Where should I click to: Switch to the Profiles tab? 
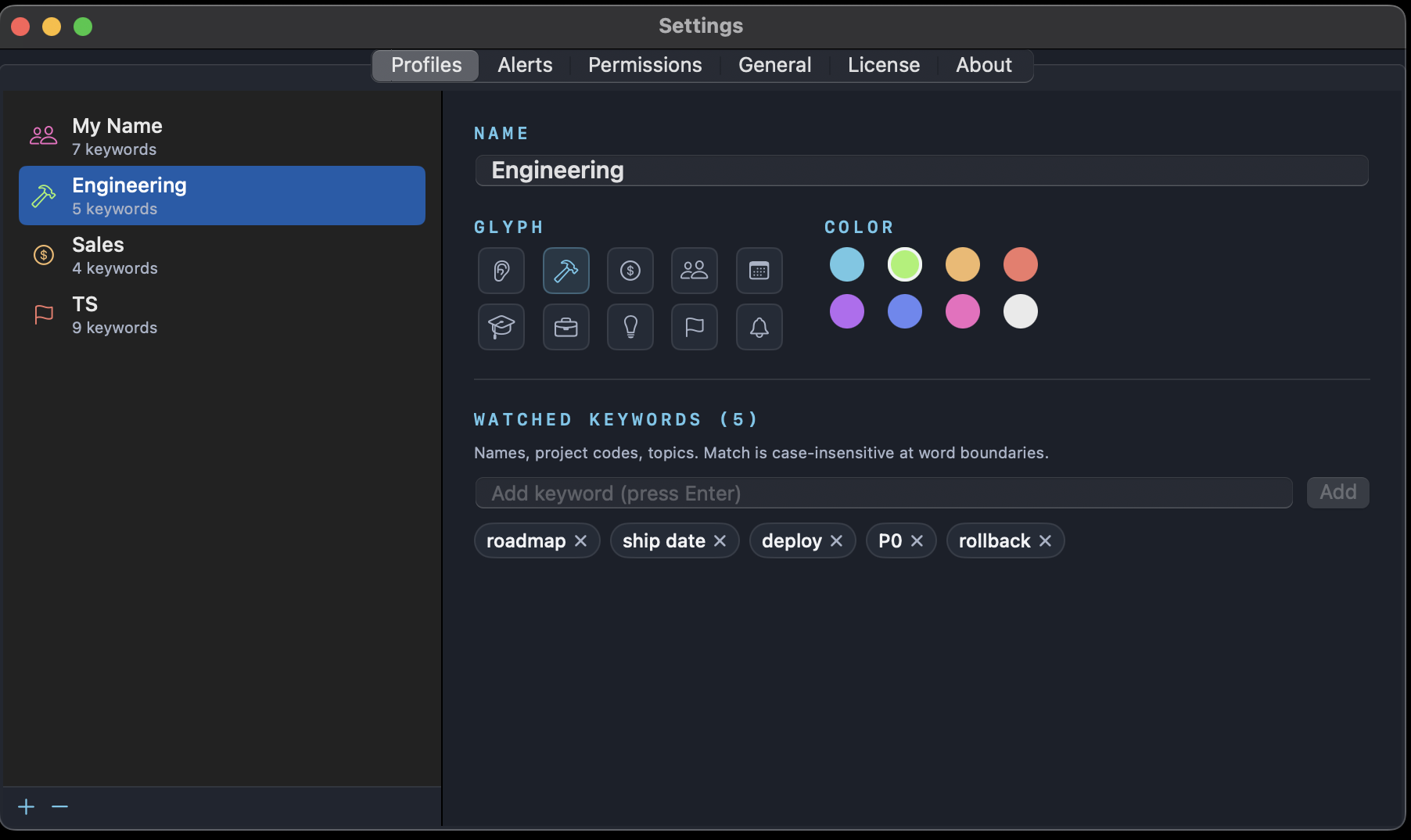click(426, 65)
